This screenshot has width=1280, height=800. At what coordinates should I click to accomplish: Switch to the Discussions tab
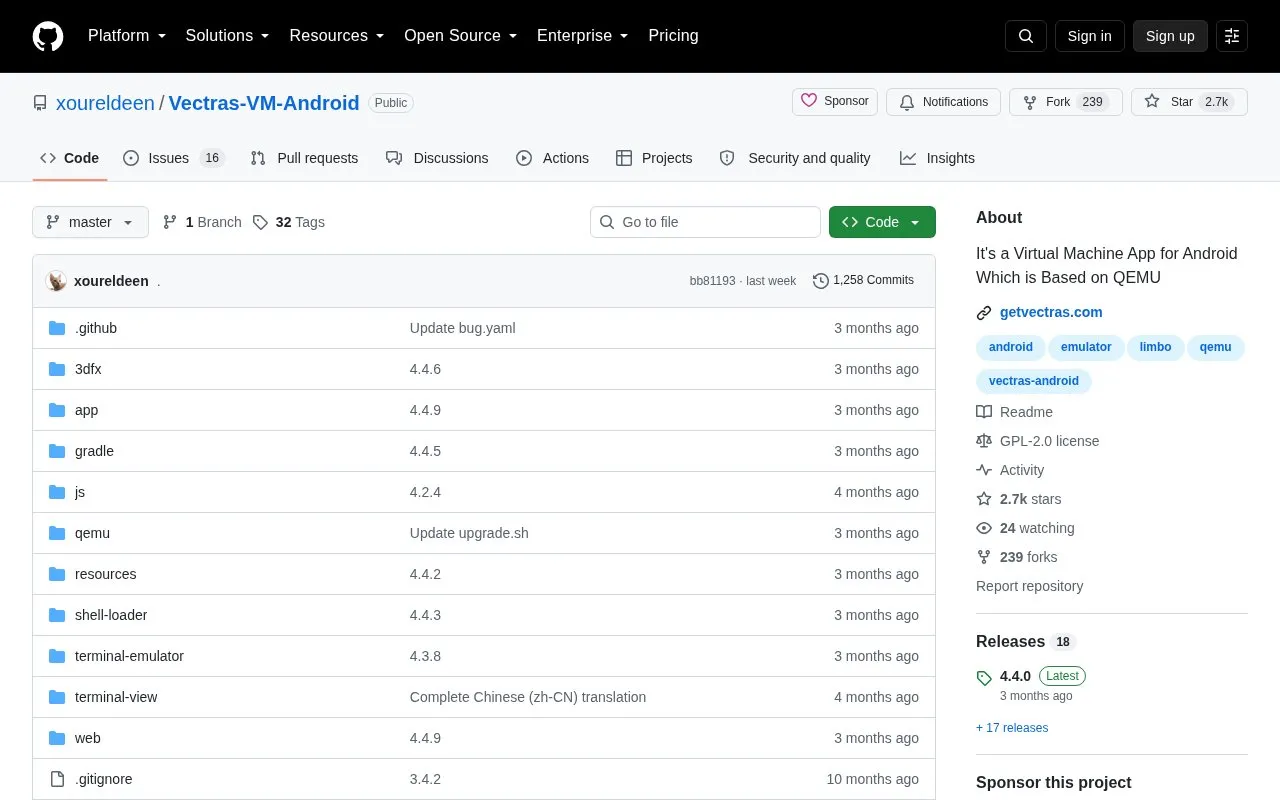(437, 158)
